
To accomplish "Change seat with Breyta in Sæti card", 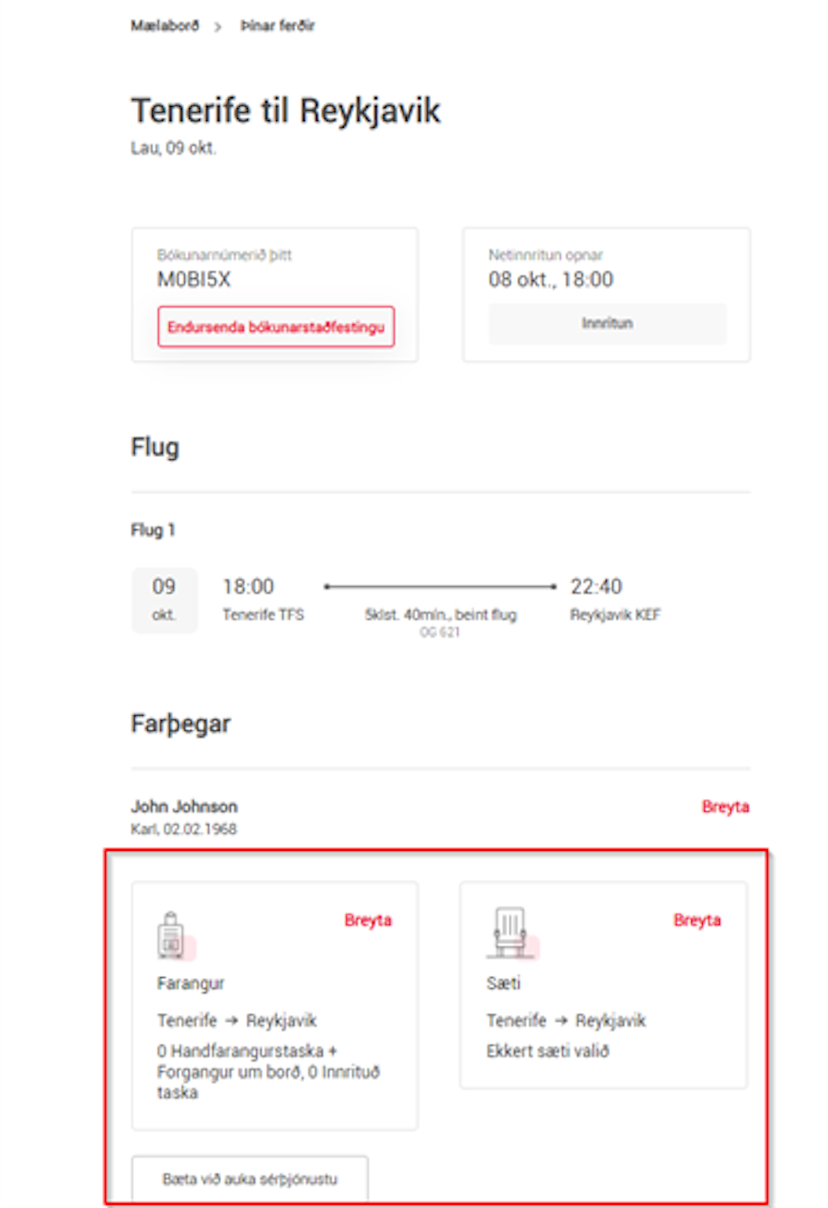I will click(x=697, y=920).
